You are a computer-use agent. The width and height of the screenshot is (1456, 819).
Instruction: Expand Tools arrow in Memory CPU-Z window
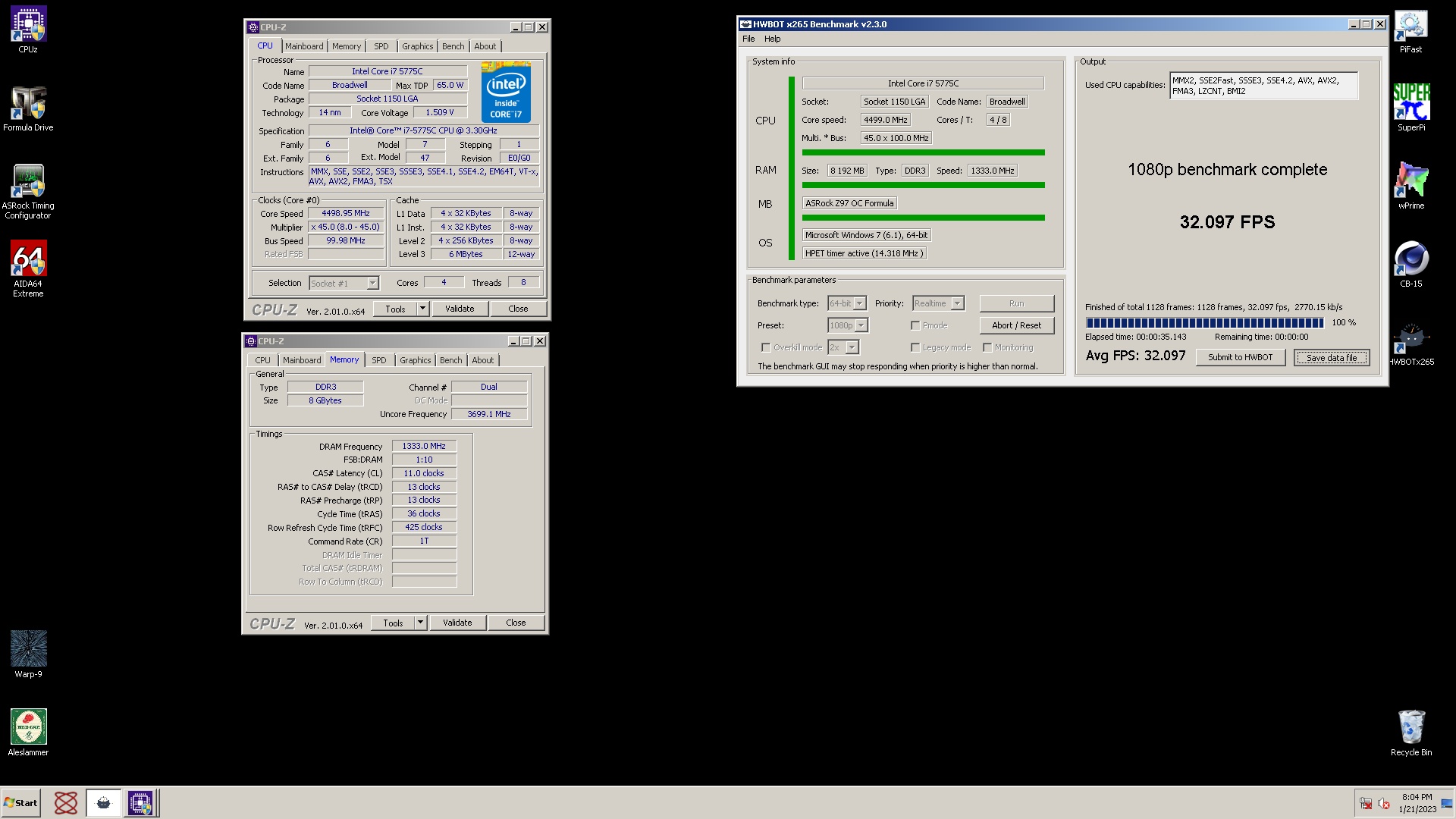click(x=421, y=623)
